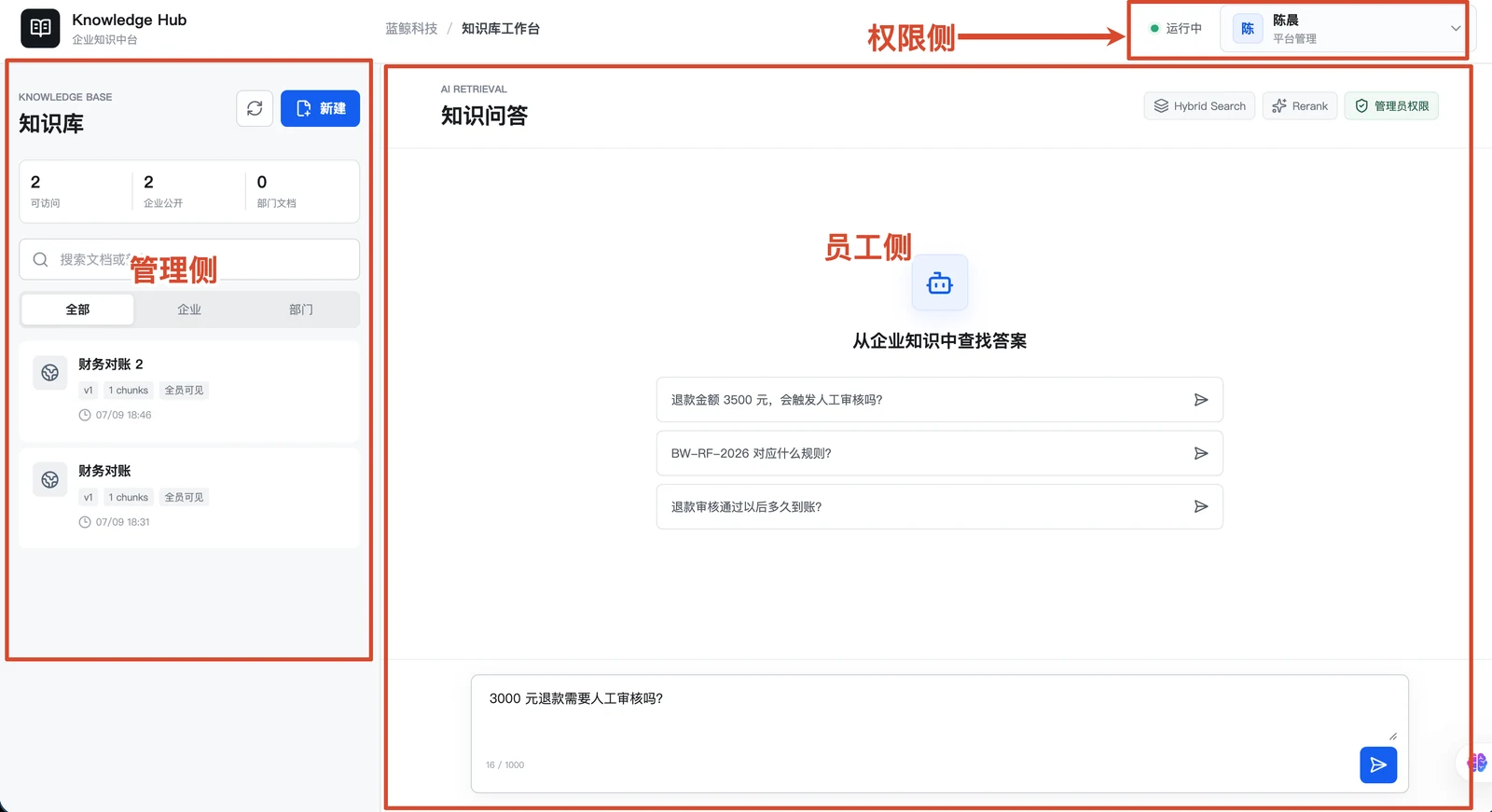Toggle Hybrid Search option
This screenshot has width=1492, height=812.
[x=1199, y=106]
